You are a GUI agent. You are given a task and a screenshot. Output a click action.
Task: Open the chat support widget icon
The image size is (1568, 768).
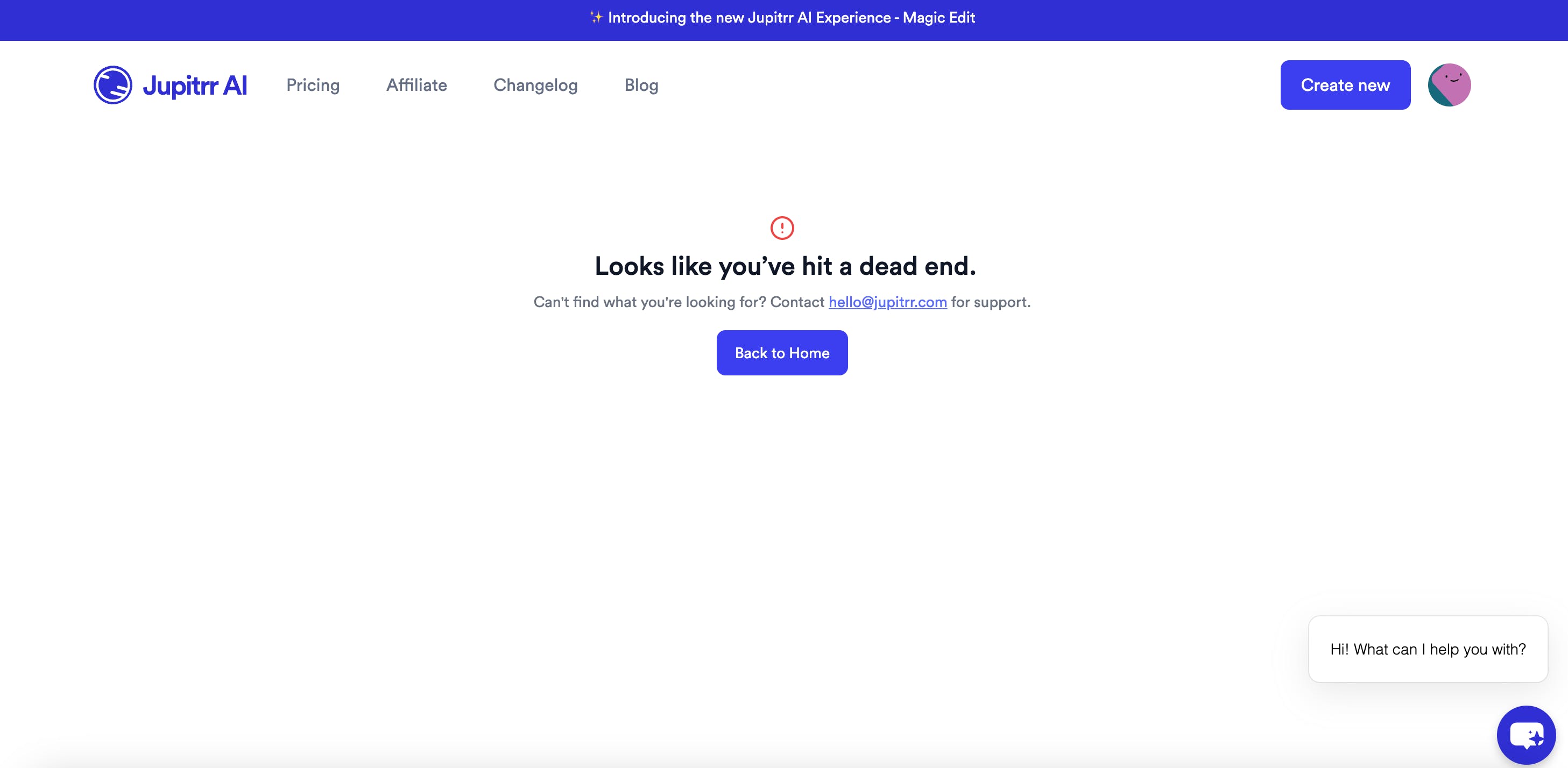pyautogui.click(x=1526, y=735)
